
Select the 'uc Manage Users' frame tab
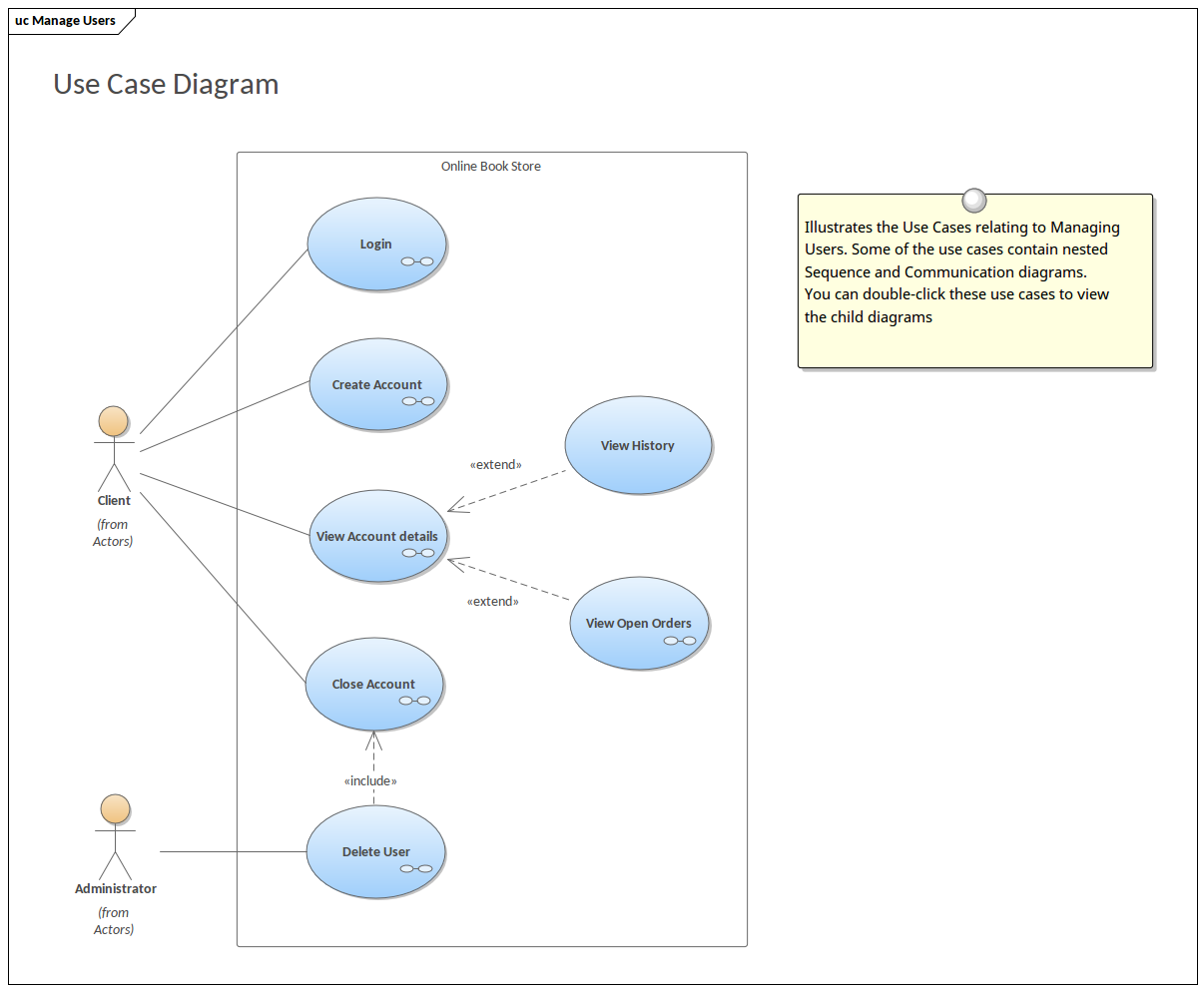tap(66, 20)
